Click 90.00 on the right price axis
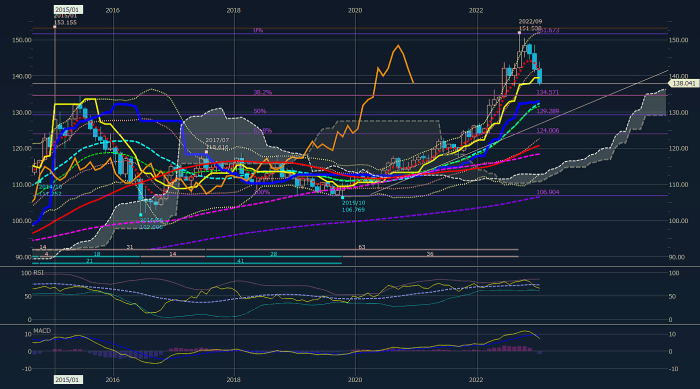Screen dimensions: 700x389 (677, 257)
